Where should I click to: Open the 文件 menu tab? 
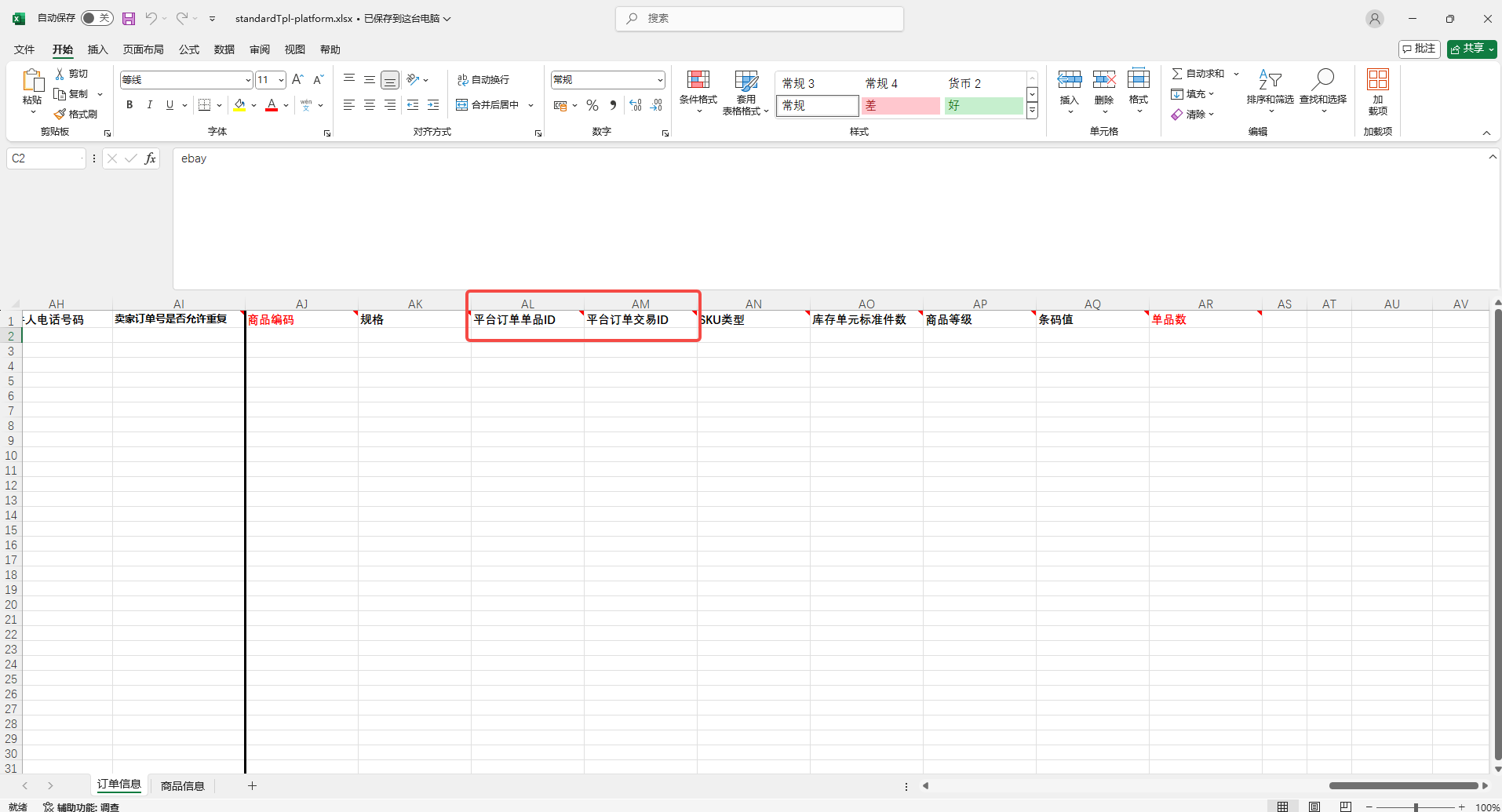[24, 49]
